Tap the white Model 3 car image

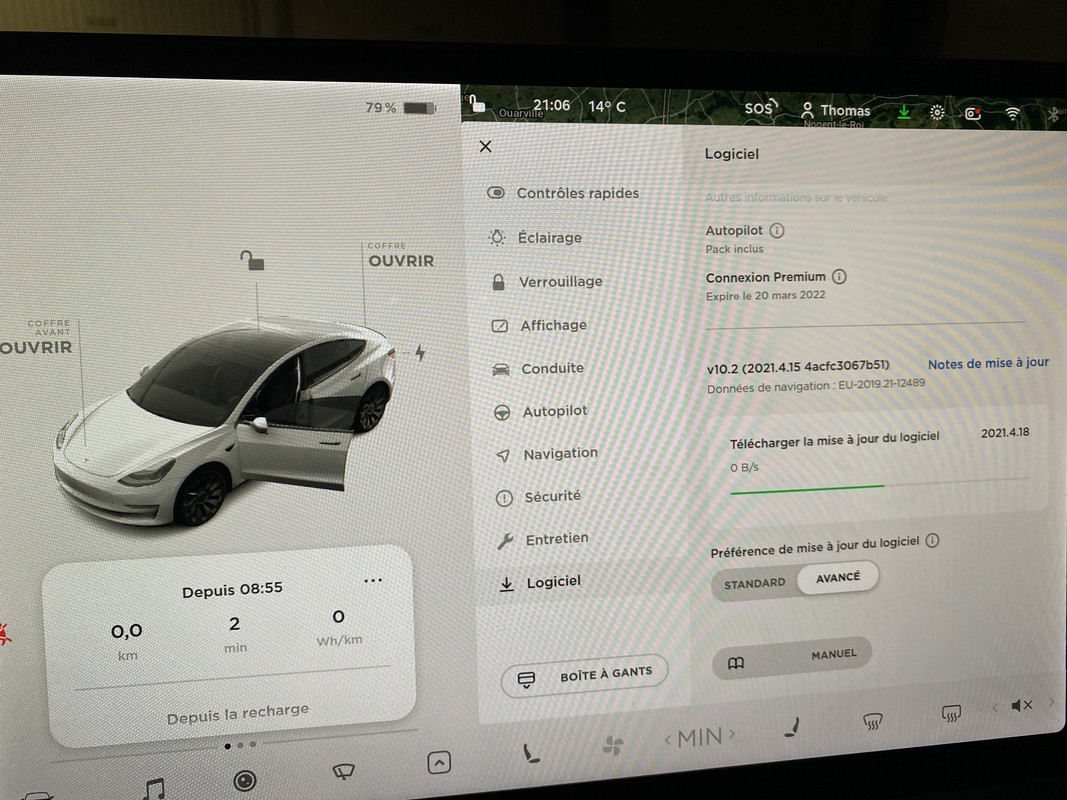coord(225,422)
